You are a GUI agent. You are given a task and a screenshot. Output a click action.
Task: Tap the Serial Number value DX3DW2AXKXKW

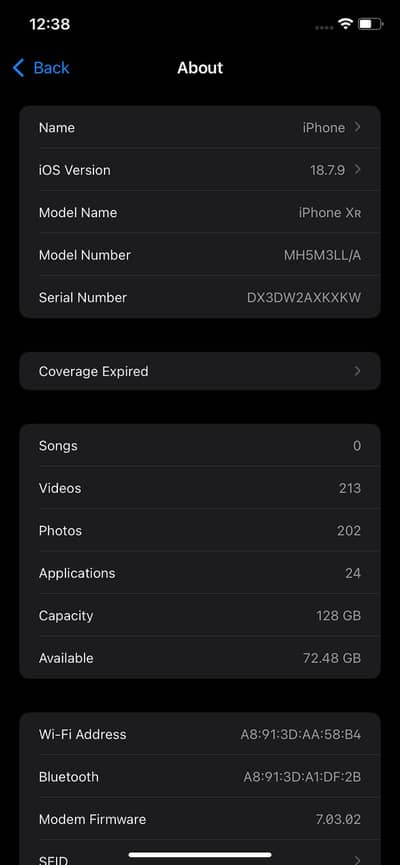(x=304, y=298)
